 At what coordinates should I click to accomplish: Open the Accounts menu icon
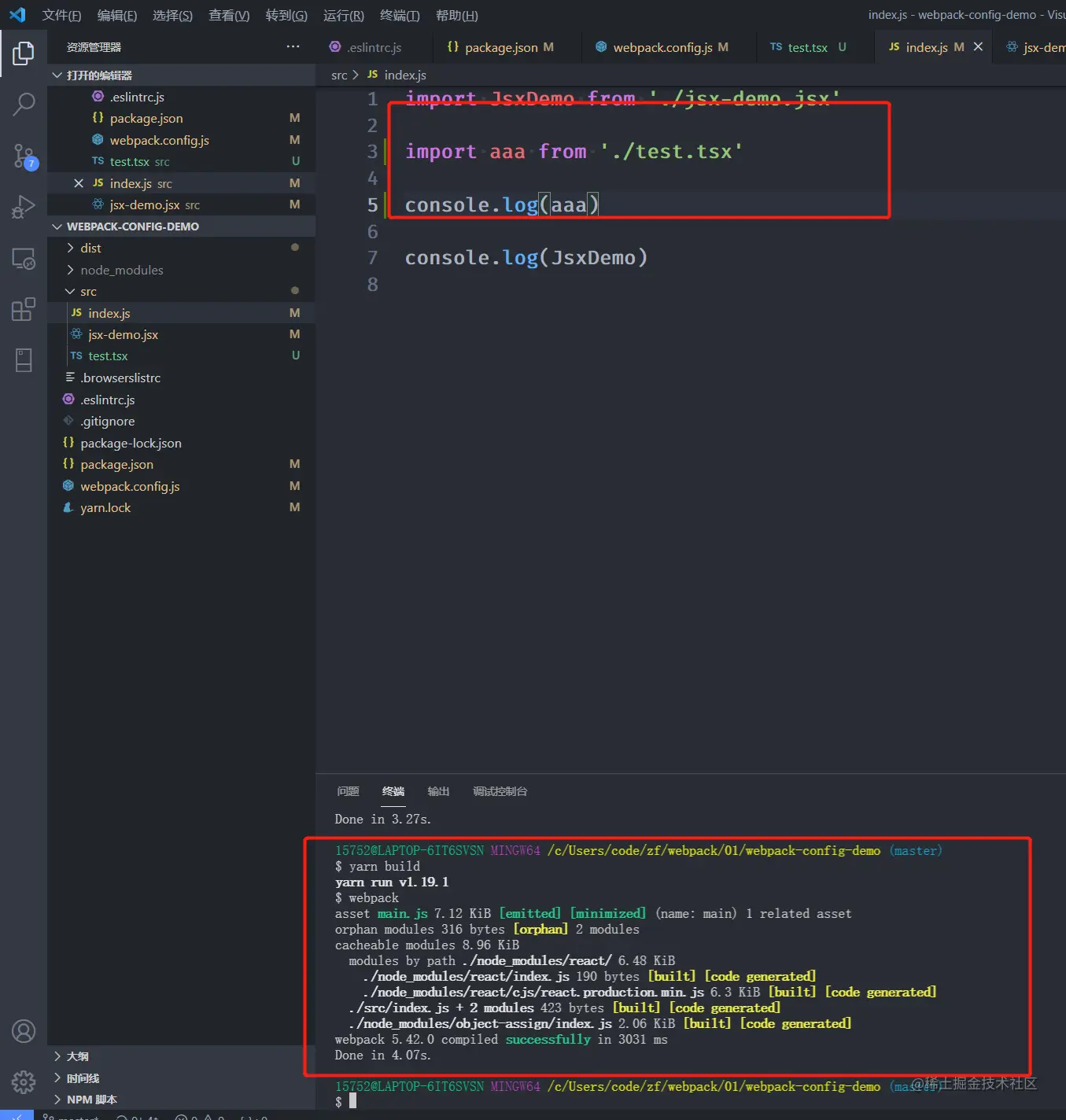tap(24, 1031)
